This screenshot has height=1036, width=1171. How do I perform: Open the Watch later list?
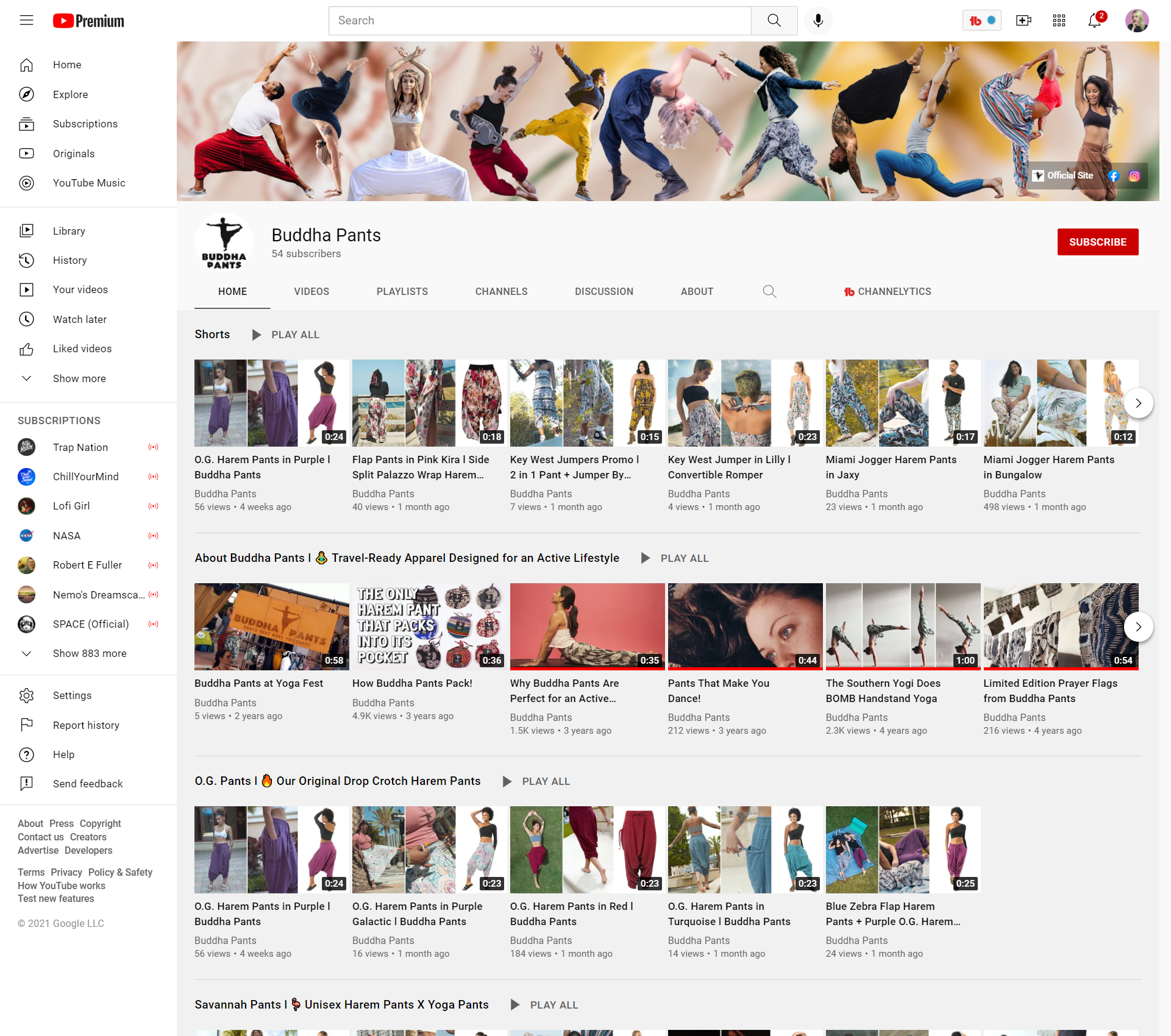88,319
